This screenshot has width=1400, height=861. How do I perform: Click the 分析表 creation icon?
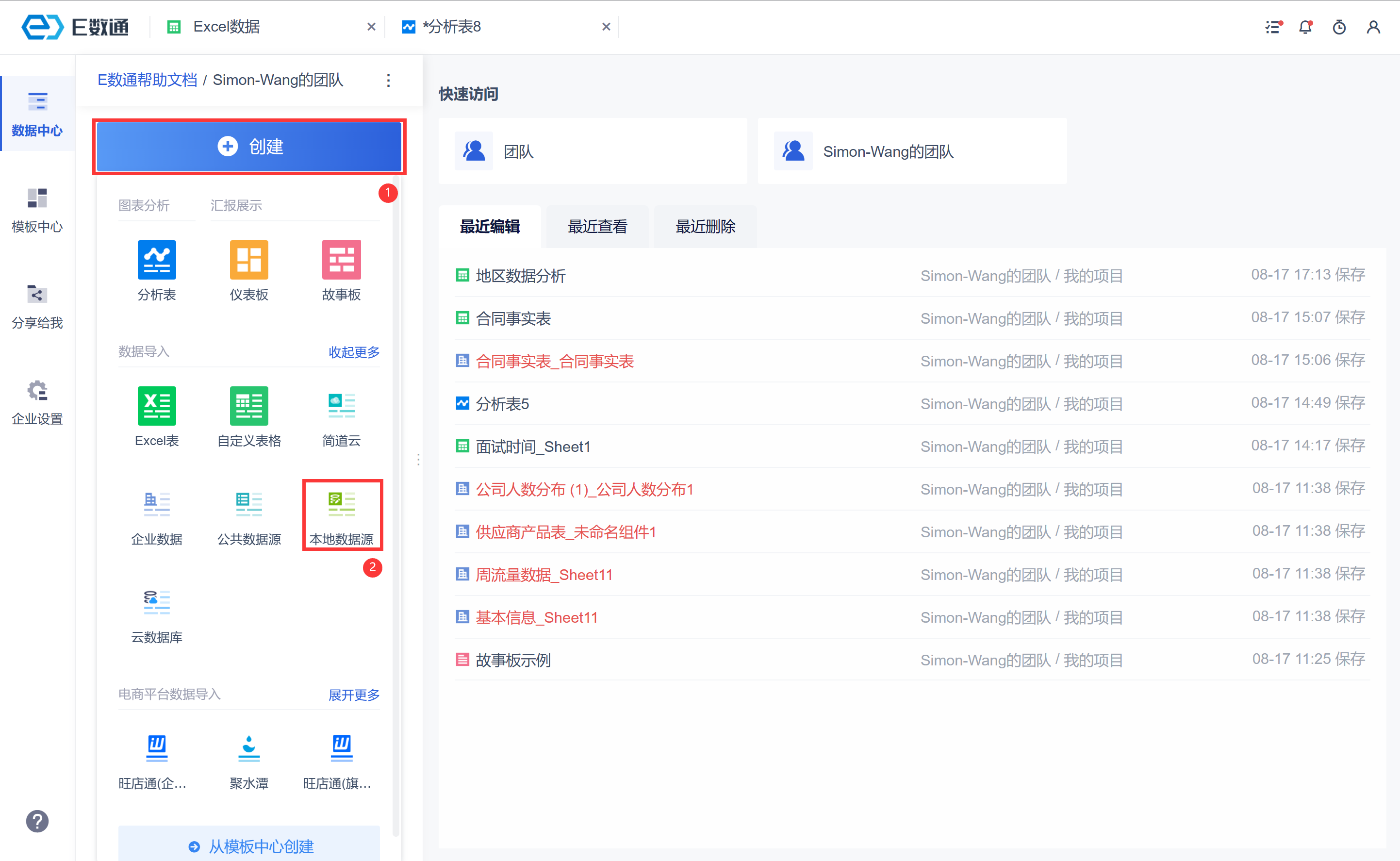click(x=157, y=260)
